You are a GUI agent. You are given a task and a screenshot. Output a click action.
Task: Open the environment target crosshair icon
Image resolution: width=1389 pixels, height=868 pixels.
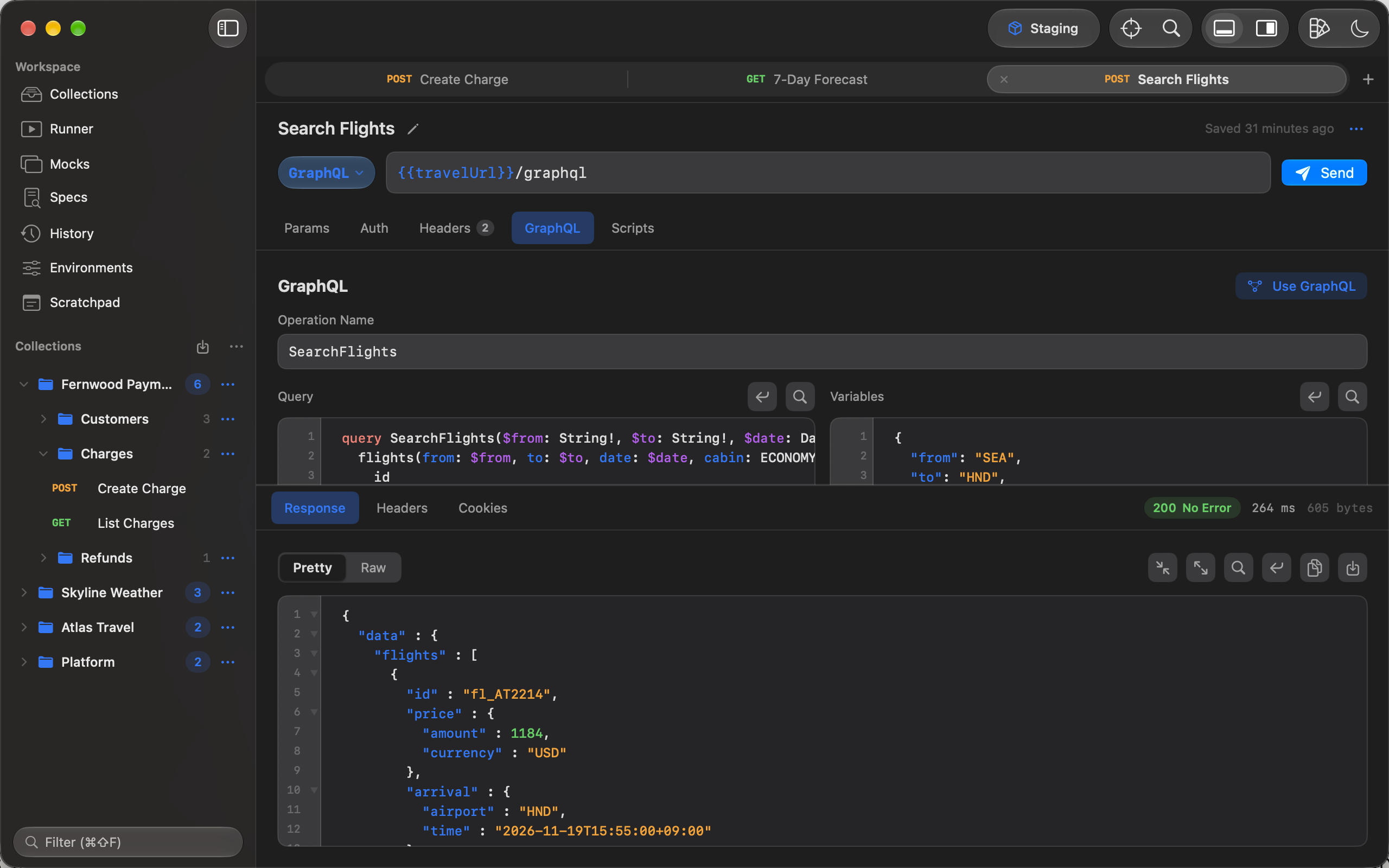[x=1131, y=28]
